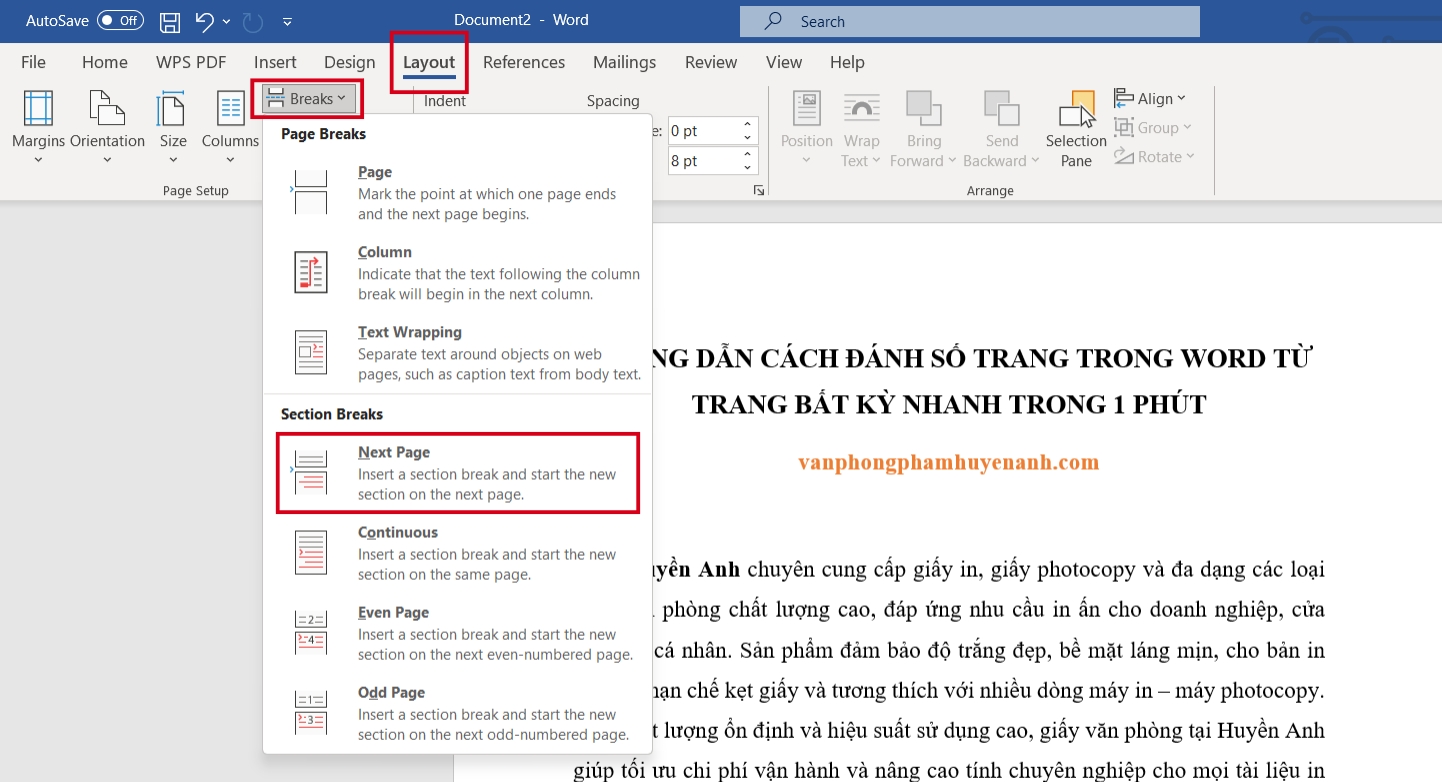Open the Orientation tool

click(x=107, y=129)
